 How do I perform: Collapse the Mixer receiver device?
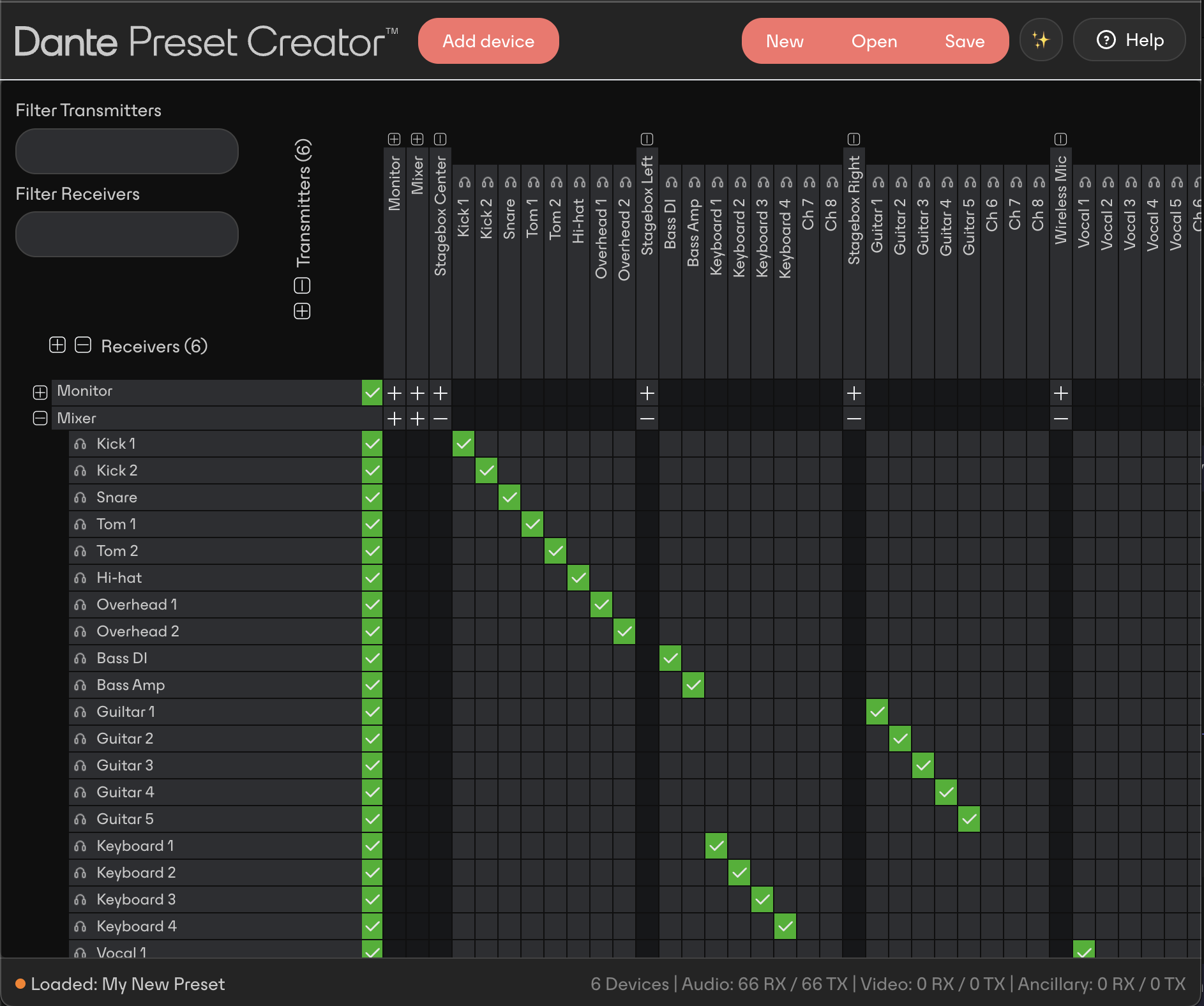[x=40, y=419]
